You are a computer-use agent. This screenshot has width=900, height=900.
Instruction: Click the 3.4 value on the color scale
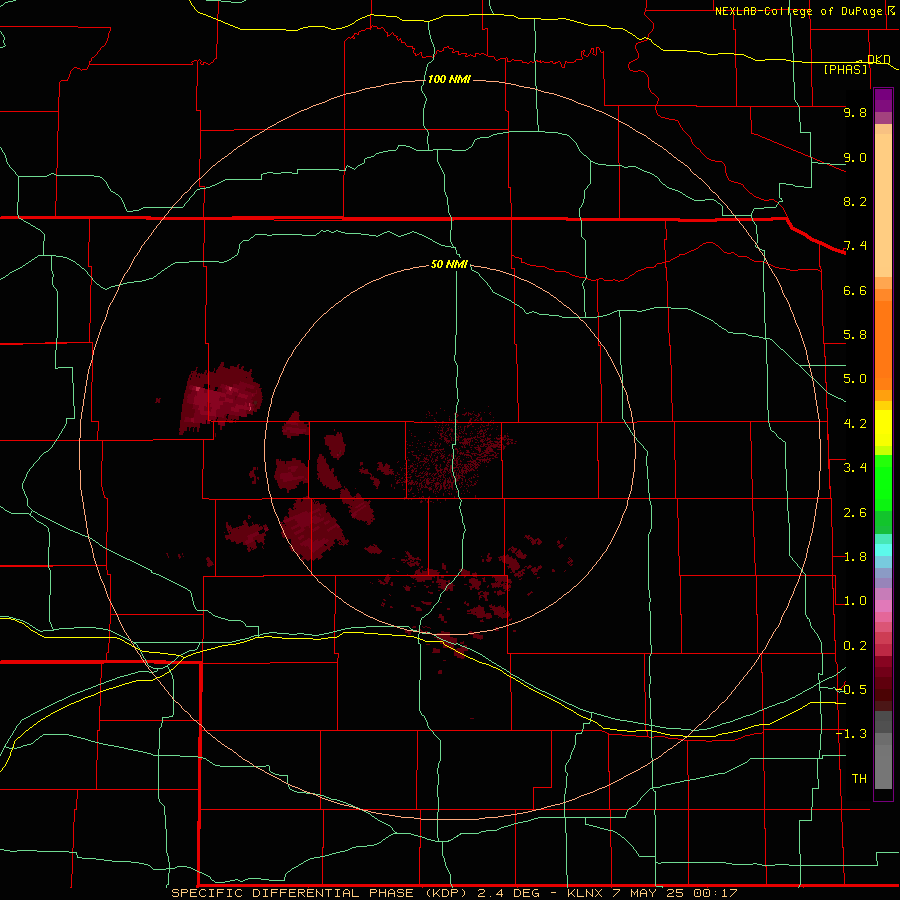(855, 468)
